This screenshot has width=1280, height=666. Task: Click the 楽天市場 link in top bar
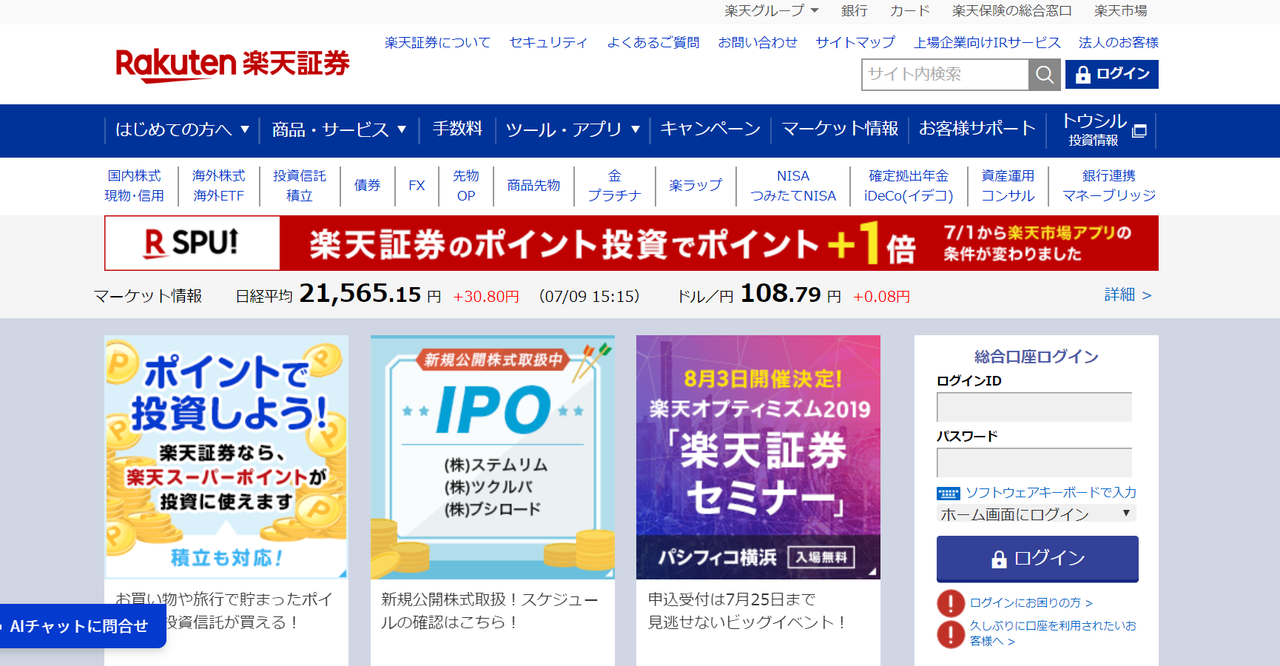pos(1121,11)
